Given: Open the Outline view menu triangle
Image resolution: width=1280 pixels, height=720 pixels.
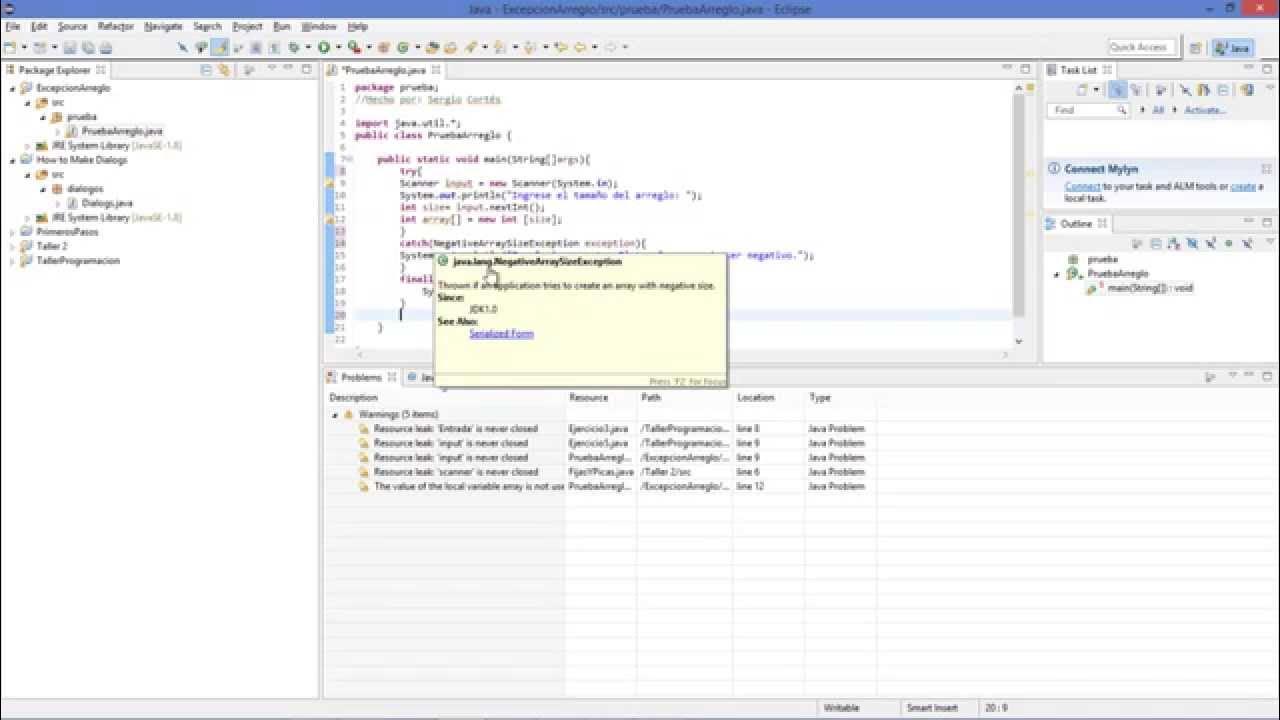Looking at the screenshot, I should click(x=1270, y=242).
